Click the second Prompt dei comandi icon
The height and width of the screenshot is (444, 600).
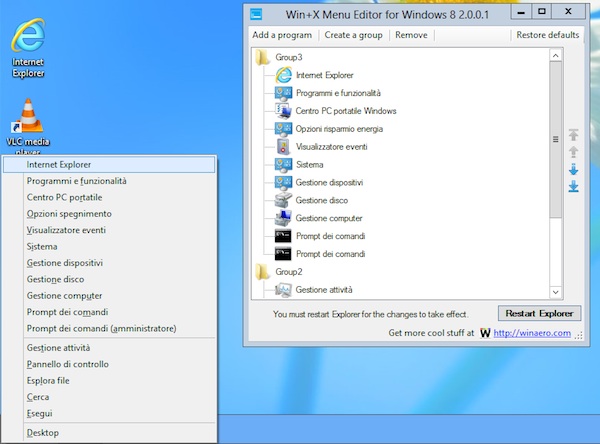(x=283, y=254)
